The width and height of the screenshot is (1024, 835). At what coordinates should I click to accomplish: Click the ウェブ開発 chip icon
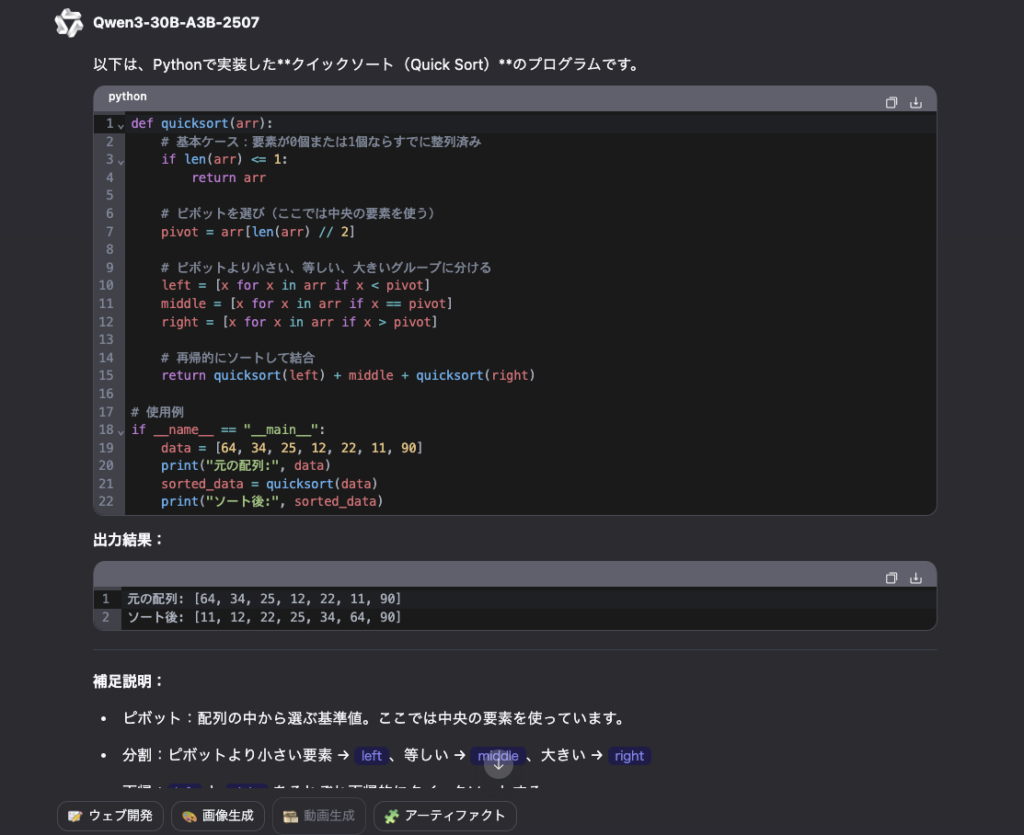pos(74,816)
